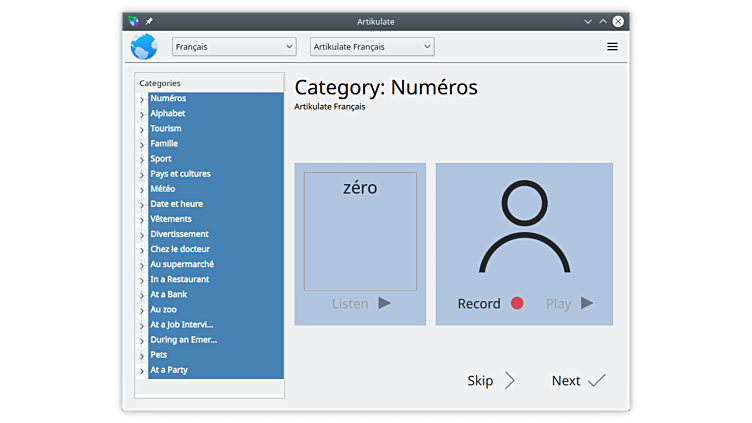
Task: Choose the Au zoo category
Action: click(163, 310)
